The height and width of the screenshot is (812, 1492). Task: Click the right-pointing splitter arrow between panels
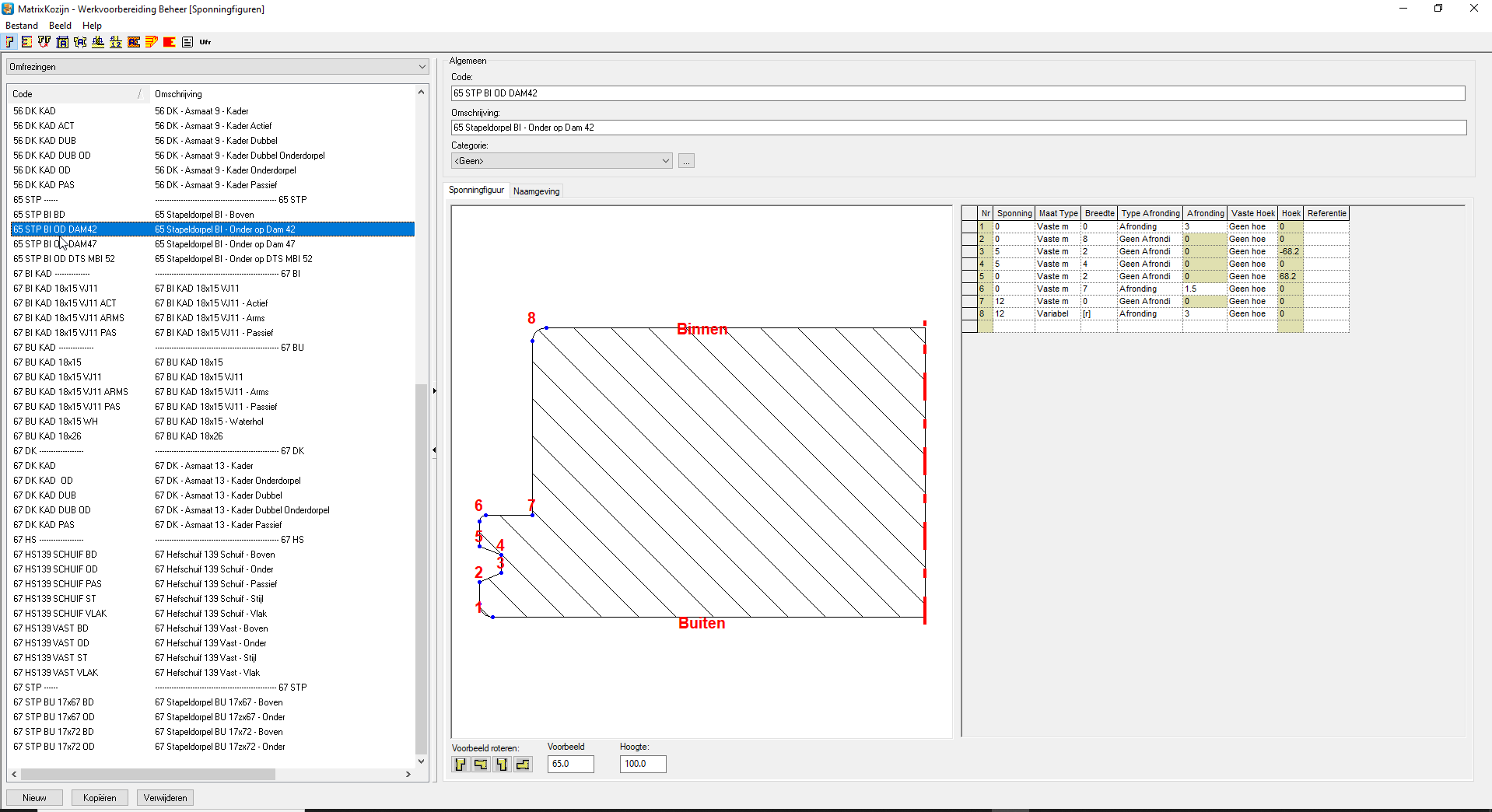(x=434, y=390)
